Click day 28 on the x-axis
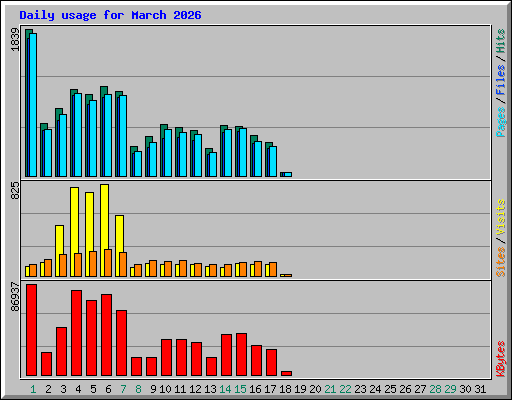The width and height of the screenshot is (512, 400). 435,389
